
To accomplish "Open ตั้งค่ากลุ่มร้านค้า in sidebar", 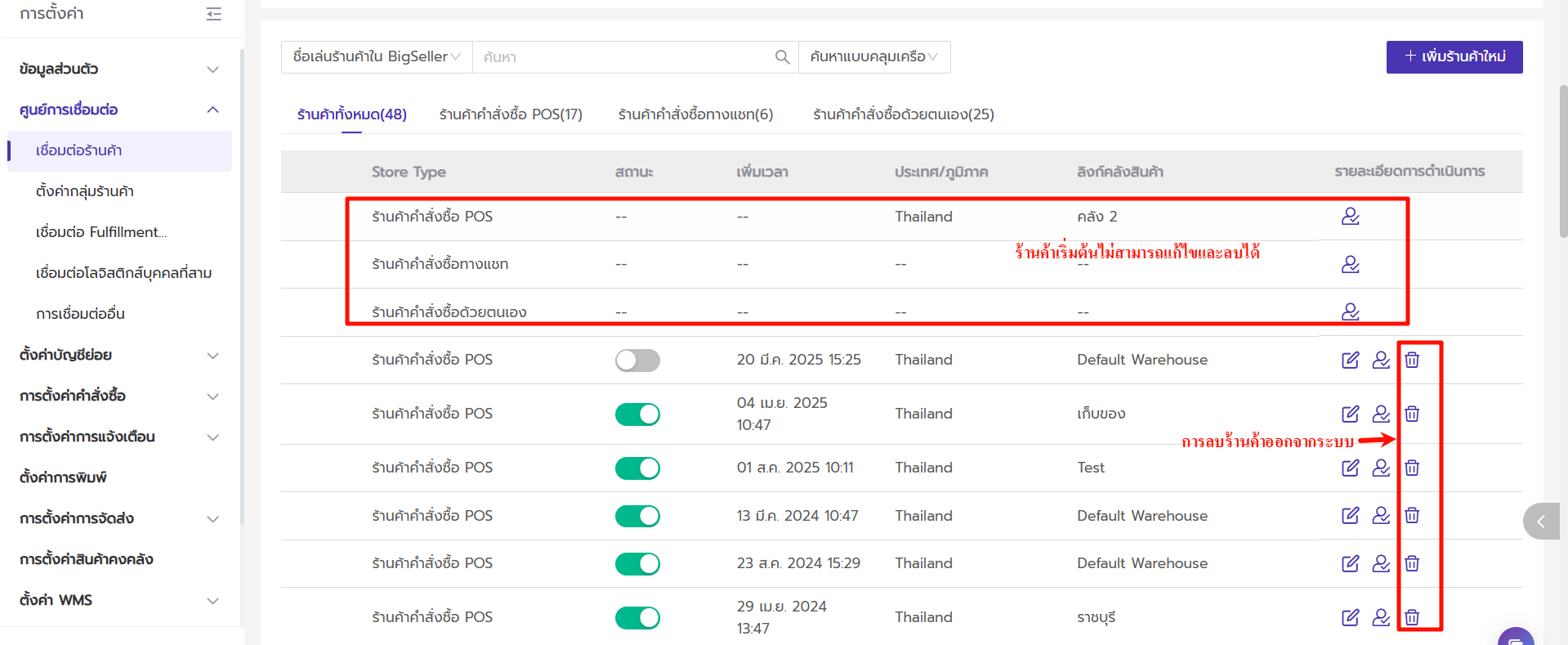I will pyautogui.click(x=85, y=191).
